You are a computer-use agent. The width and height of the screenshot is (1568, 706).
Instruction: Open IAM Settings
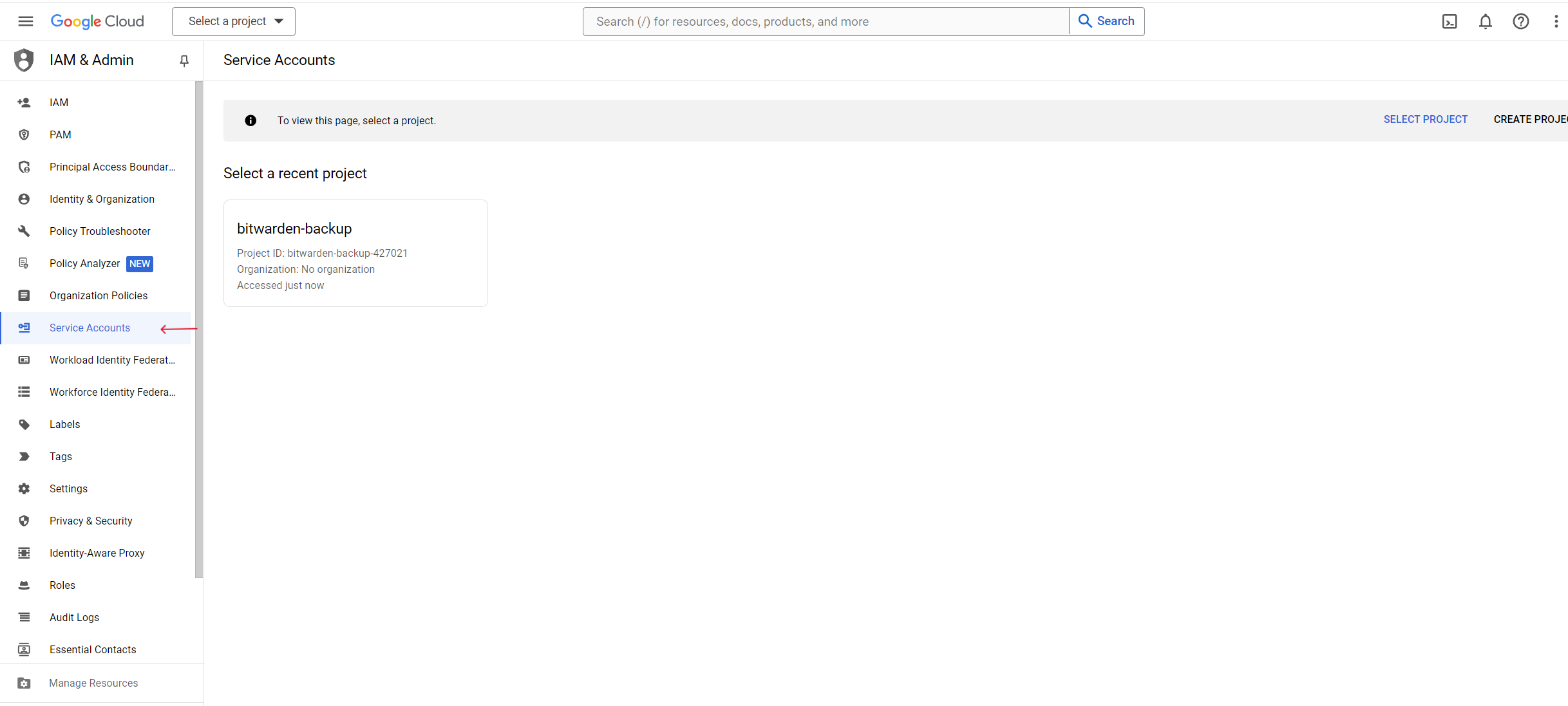tap(68, 488)
